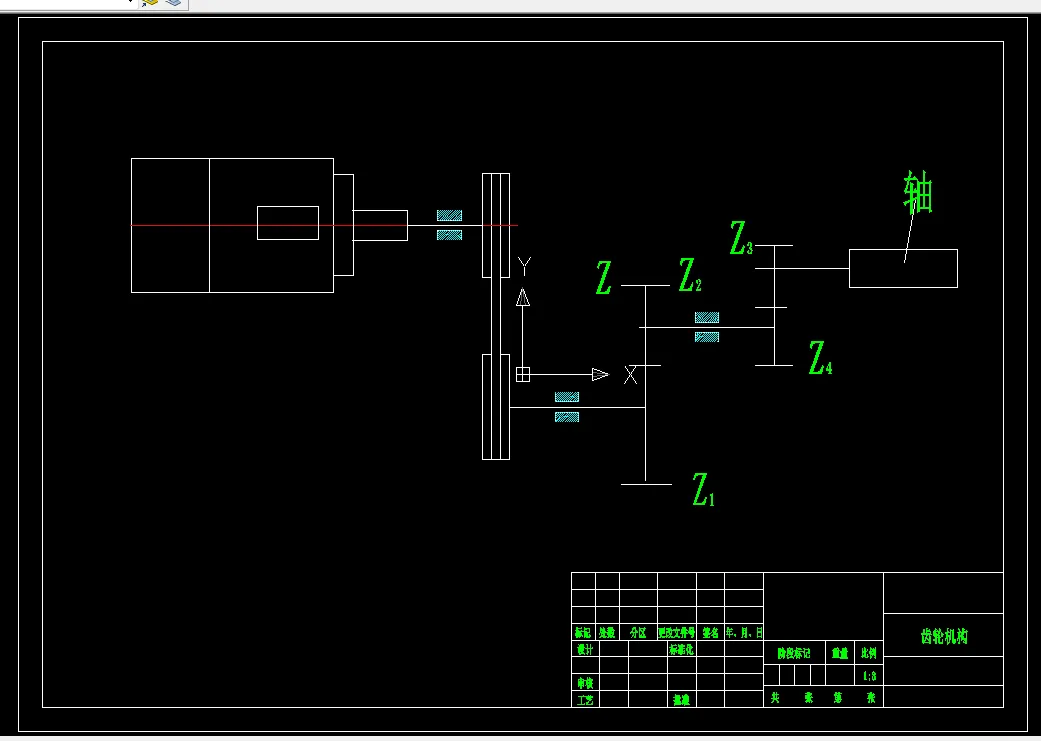1041x741 pixels.
Task: Click the UCS X axis arrowhead
Action: pyautogui.click(x=600, y=374)
